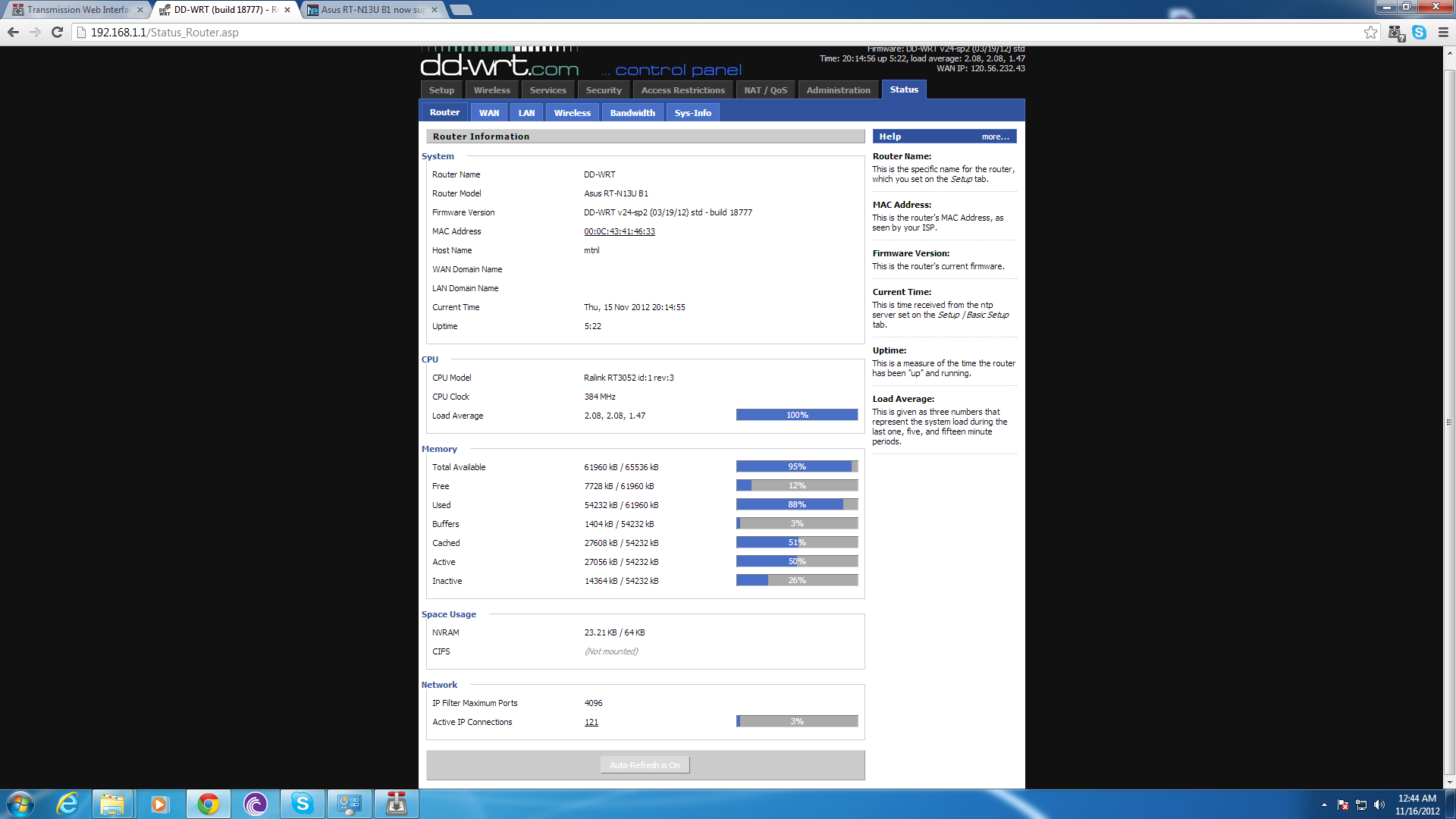Image resolution: width=1456 pixels, height=819 pixels.
Task: Click the Skype extension icon in toolbar
Action: 1419,33
